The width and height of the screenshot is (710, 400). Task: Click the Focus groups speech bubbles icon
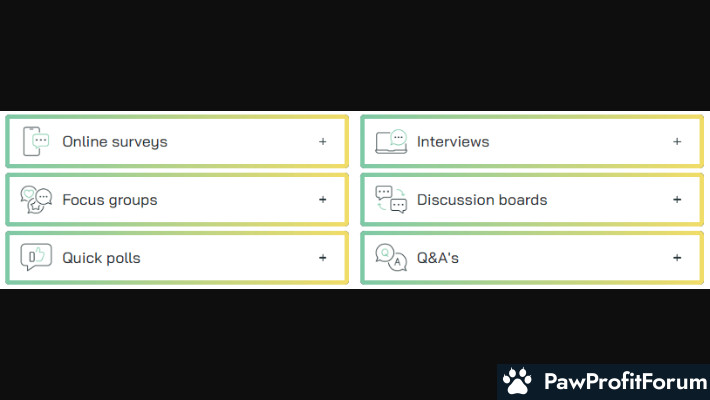(x=36, y=199)
